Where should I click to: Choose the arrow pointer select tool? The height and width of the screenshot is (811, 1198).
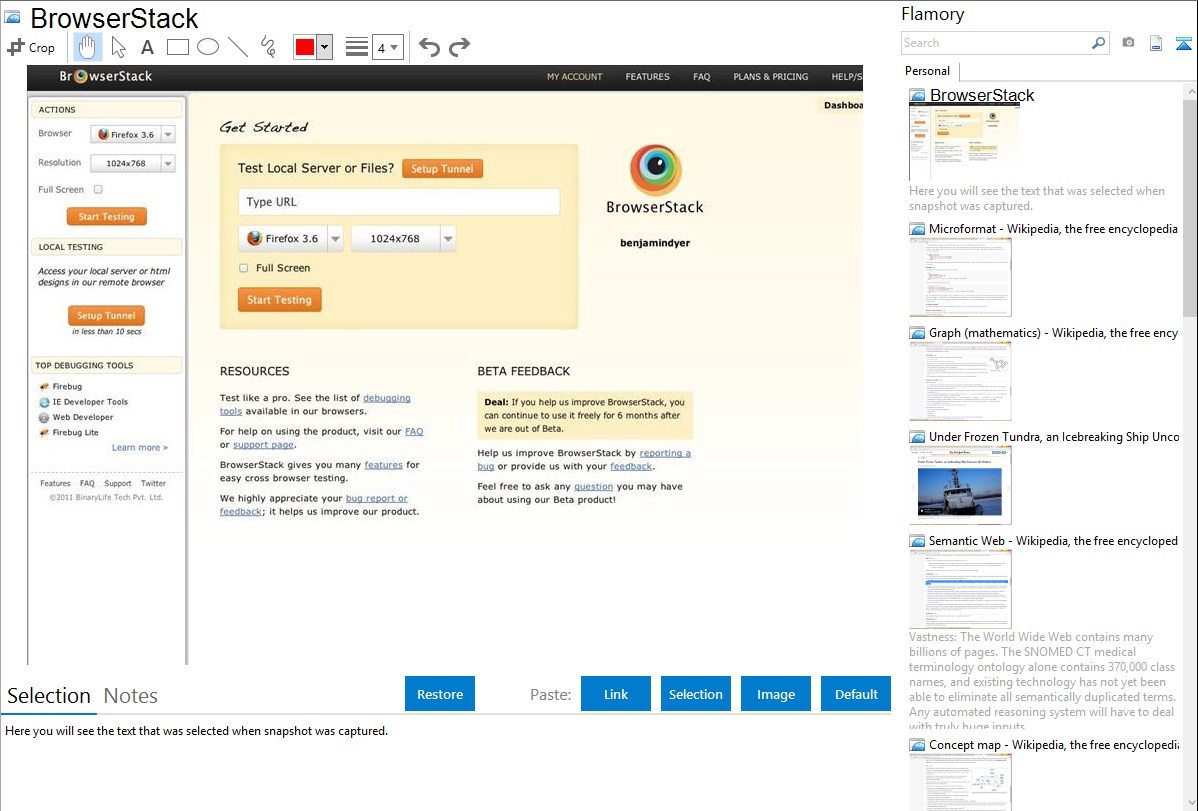pyautogui.click(x=118, y=47)
